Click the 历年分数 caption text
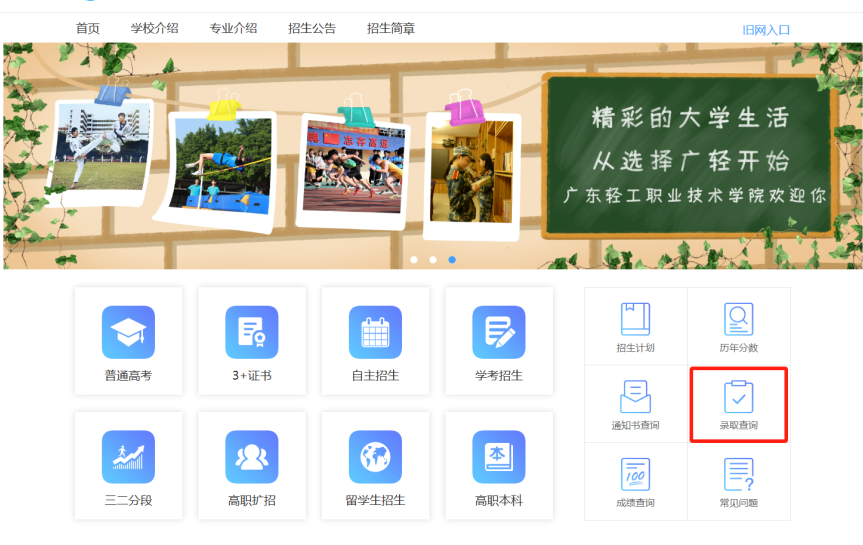 (739, 348)
